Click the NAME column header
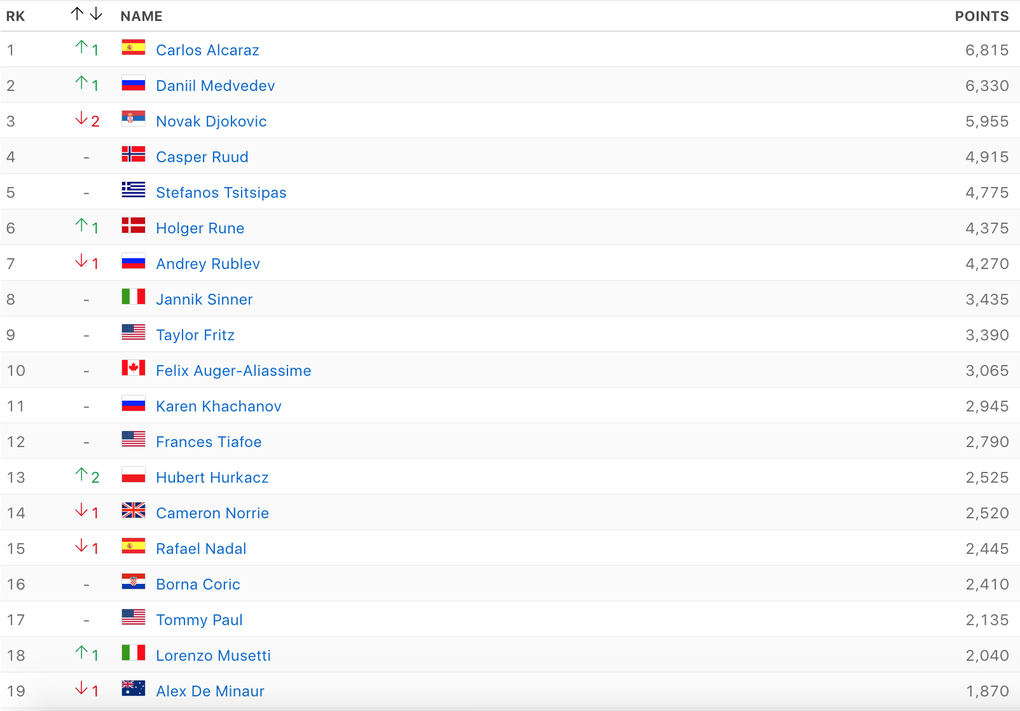This screenshot has width=1020, height=711. 141,16
